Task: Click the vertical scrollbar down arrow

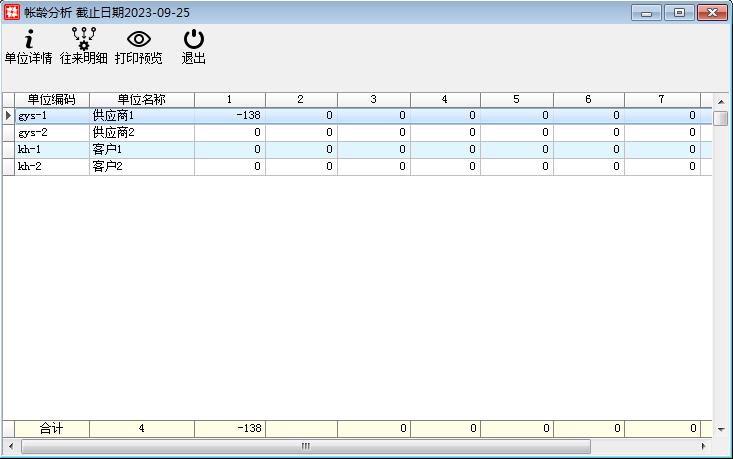Action: (x=721, y=429)
